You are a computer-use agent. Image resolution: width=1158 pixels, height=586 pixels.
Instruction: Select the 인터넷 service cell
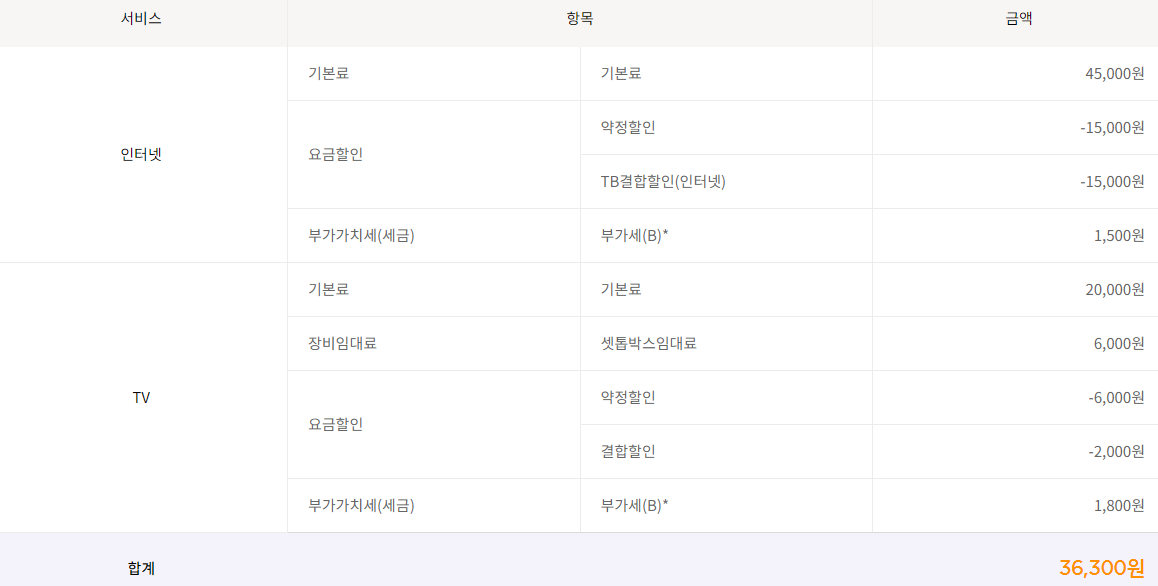click(141, 155)
